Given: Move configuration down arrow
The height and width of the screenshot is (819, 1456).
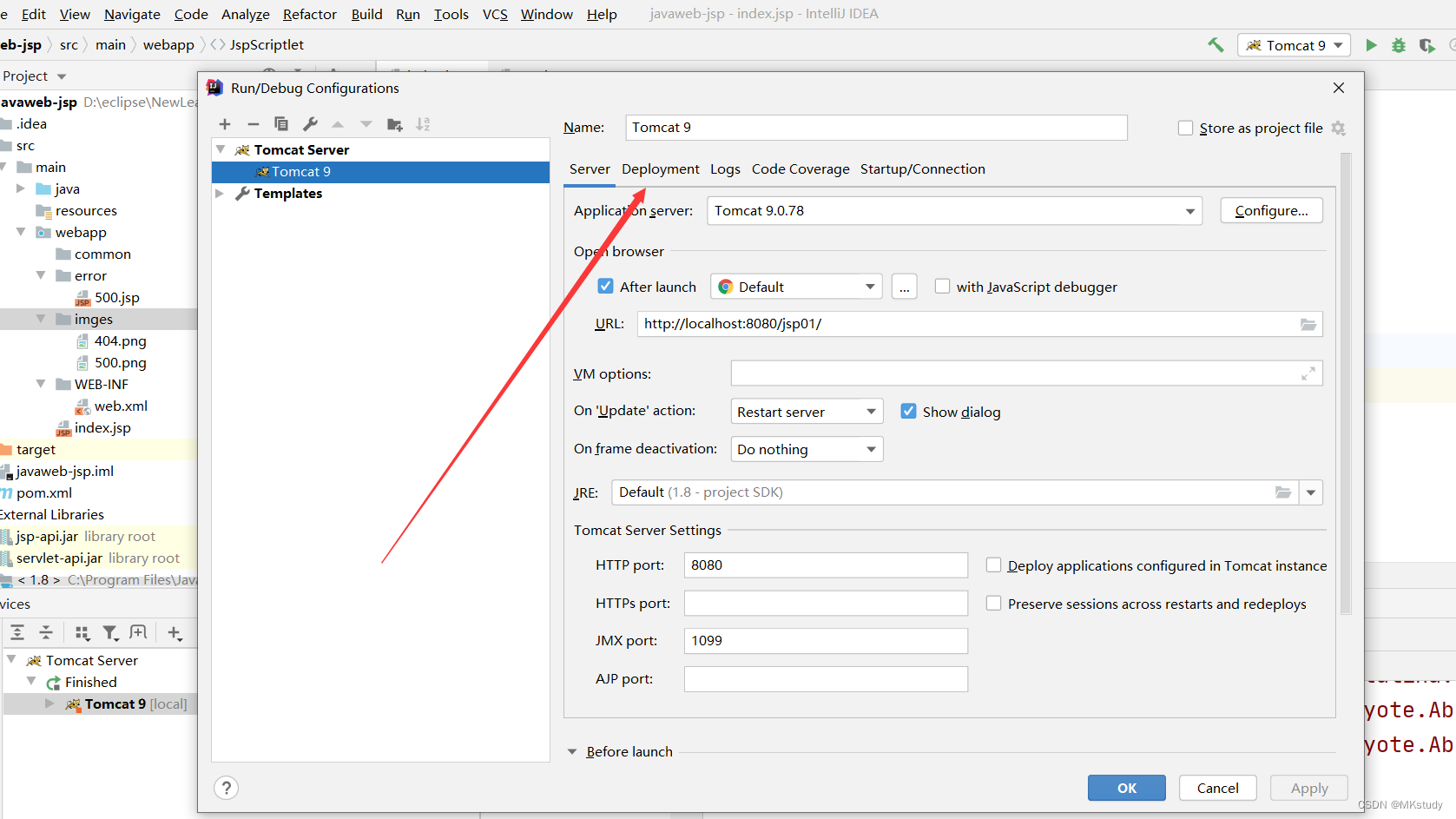Looking at the screenshot, I should coord(366,124).
